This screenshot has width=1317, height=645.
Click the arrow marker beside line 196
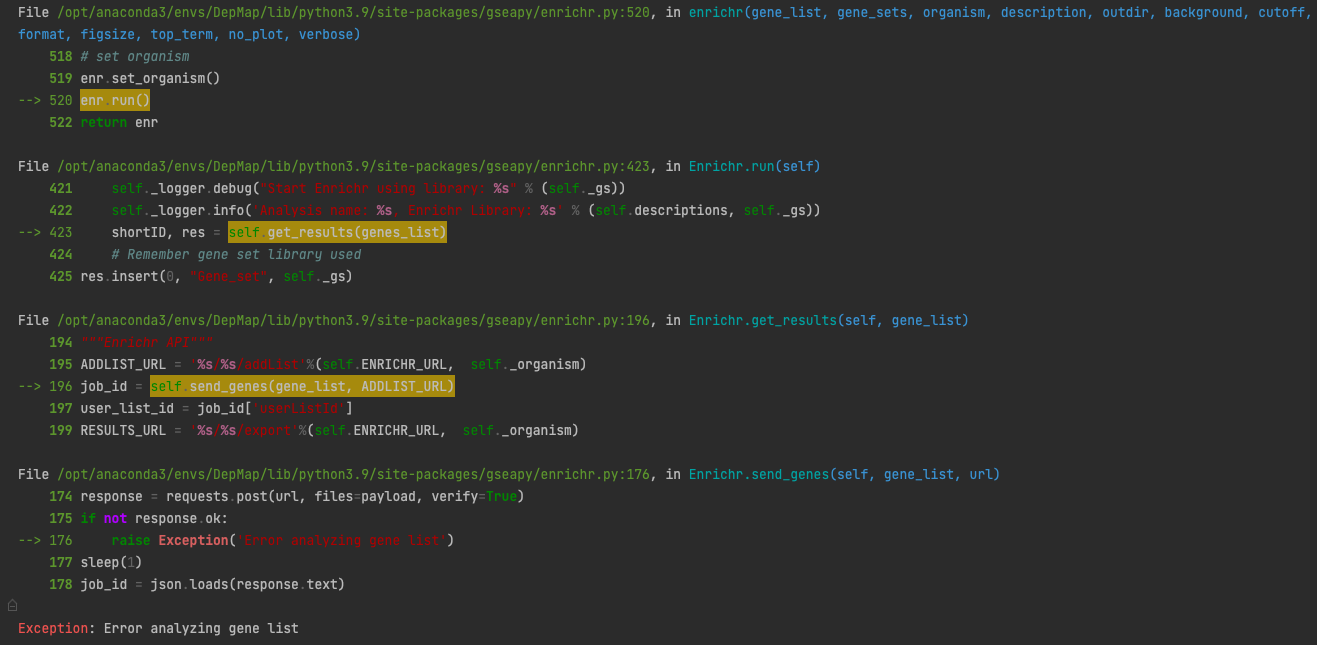tap(30, 386)
